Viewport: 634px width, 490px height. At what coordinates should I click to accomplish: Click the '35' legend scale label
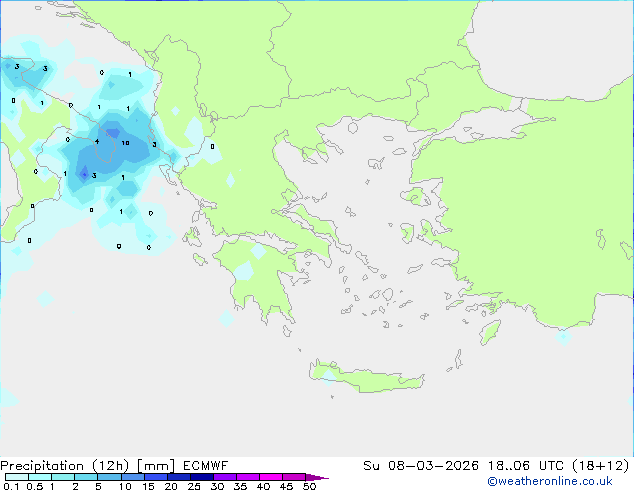coord(240,486)
